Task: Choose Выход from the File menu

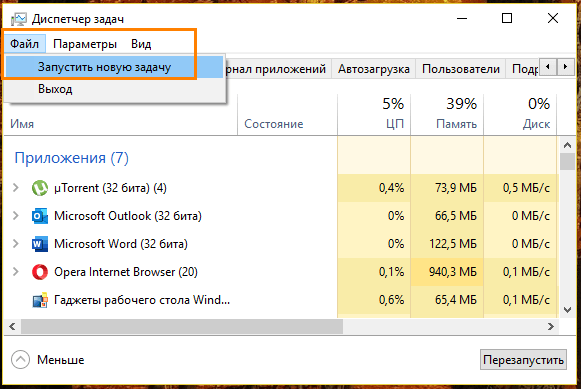Action: 114,89
